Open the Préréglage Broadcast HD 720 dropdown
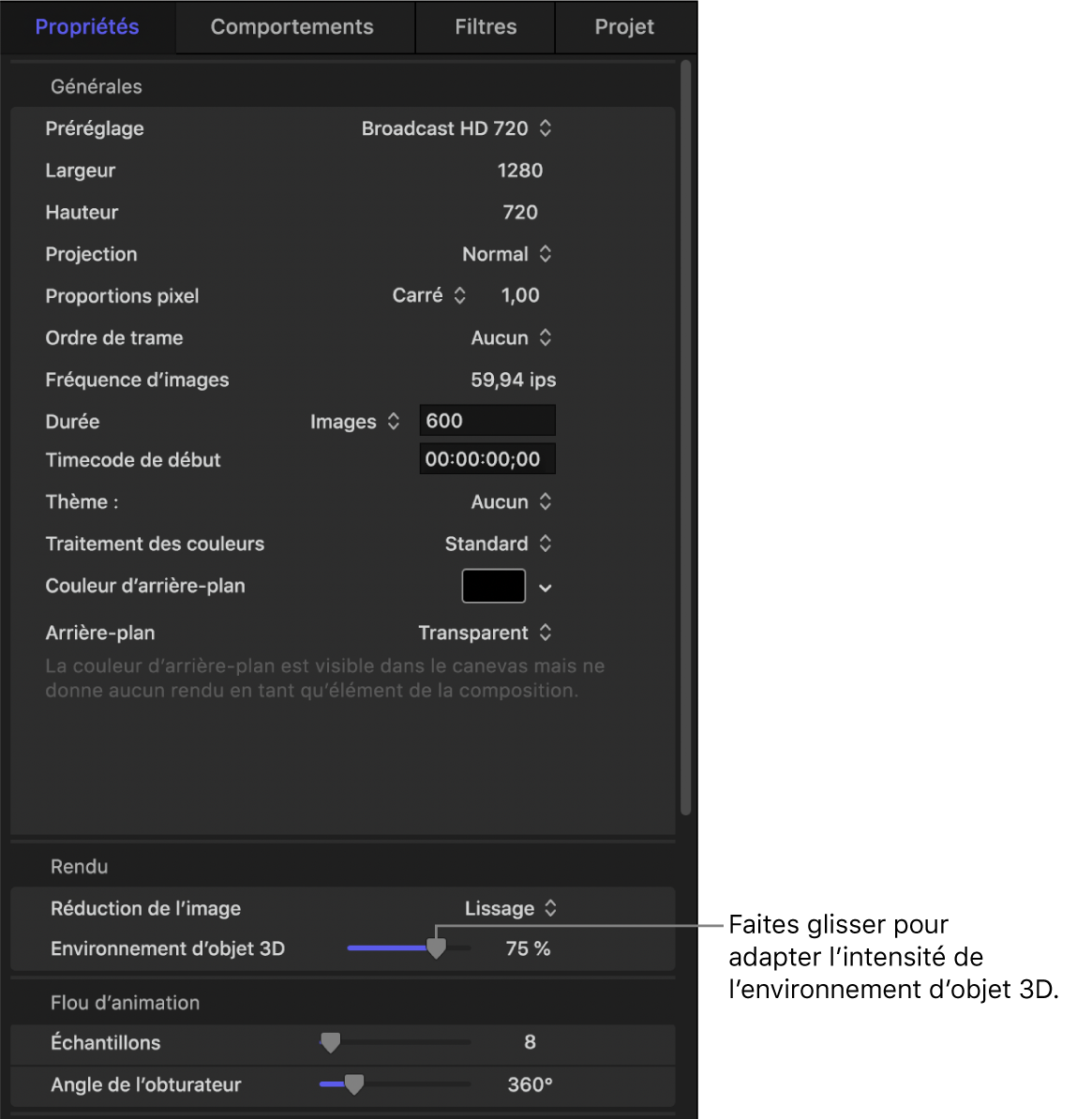Image resolution: width=1092 pixels, height=1119 pixels. pyautogui.click(x=456, y=128)
